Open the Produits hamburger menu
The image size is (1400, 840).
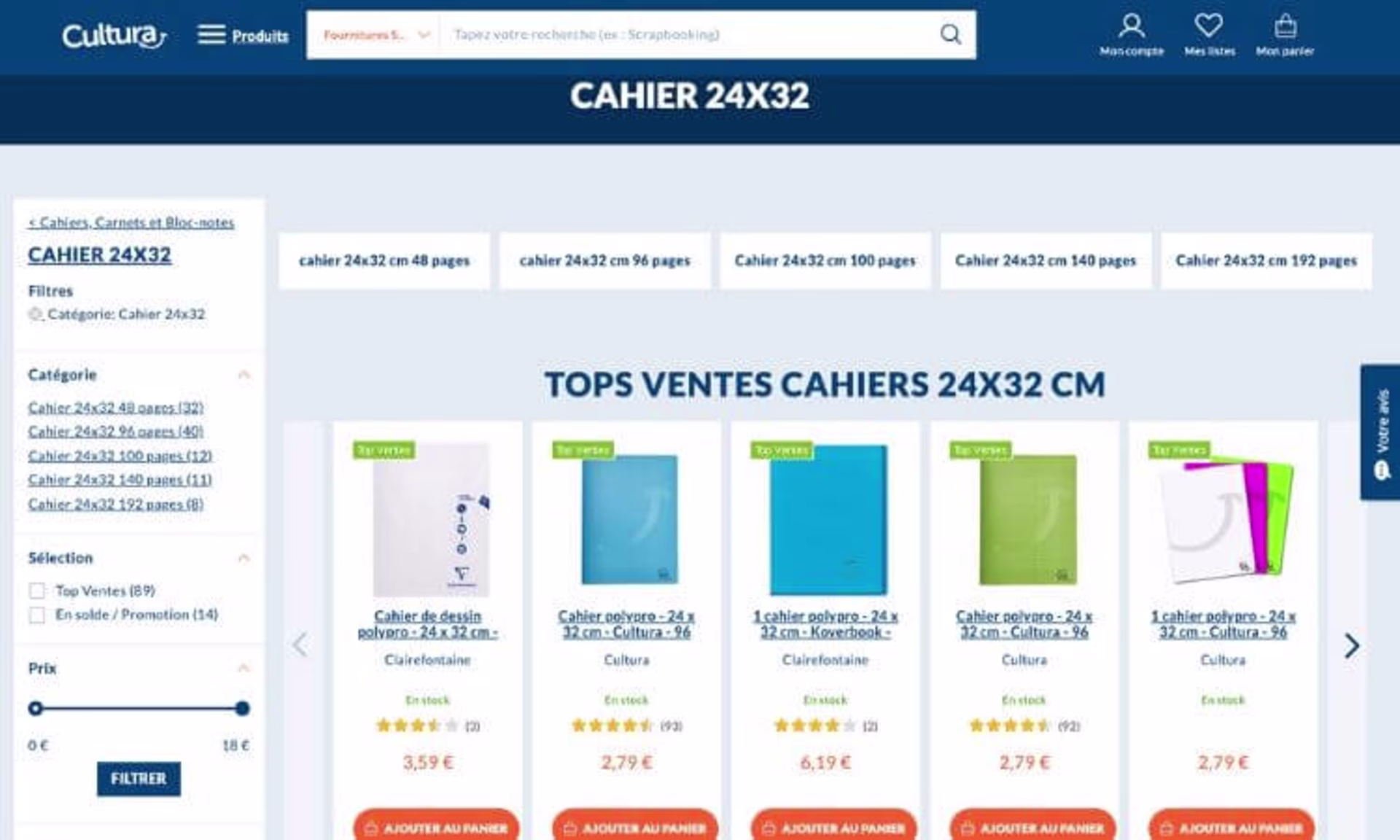(243, 34)
